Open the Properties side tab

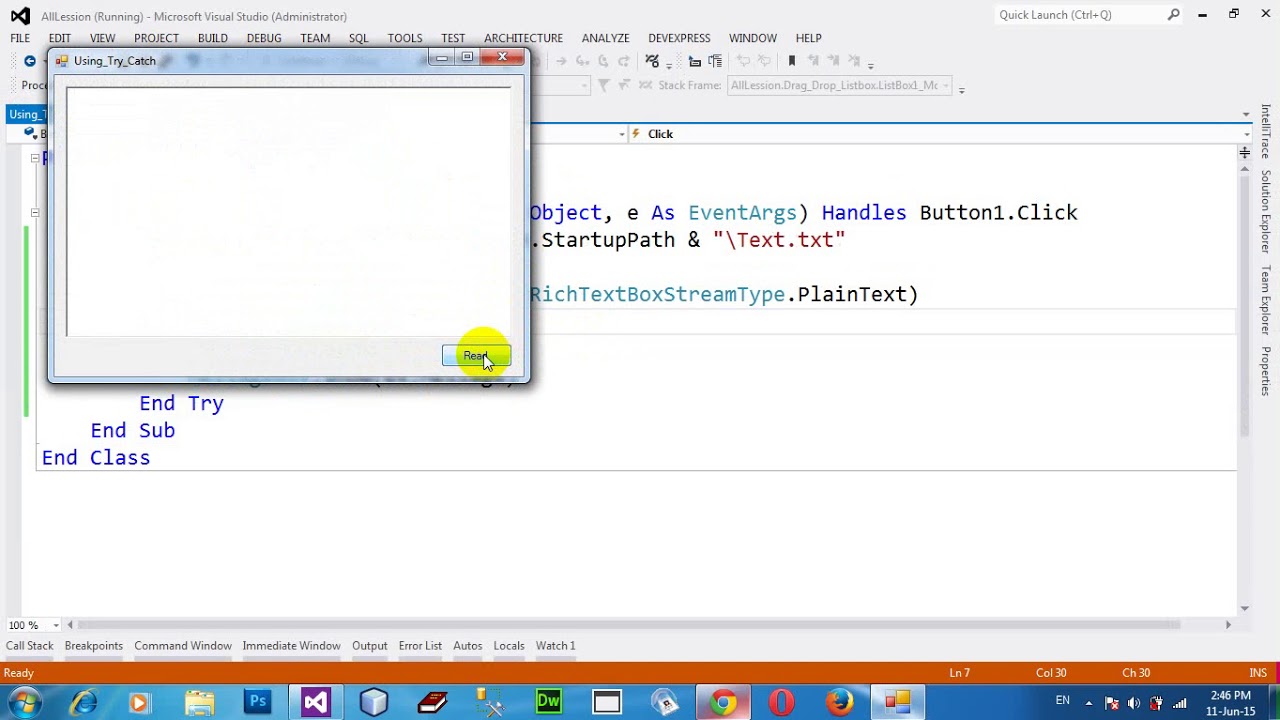click(x=1265, y=371)
